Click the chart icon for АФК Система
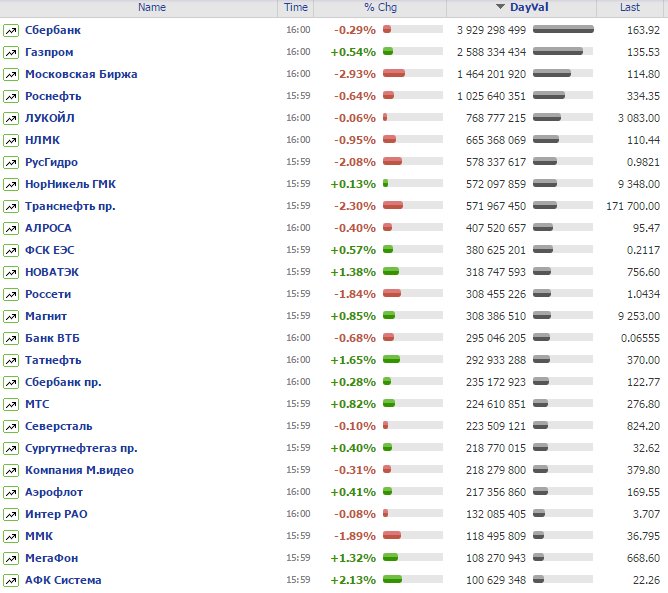 tap(10, 580)
